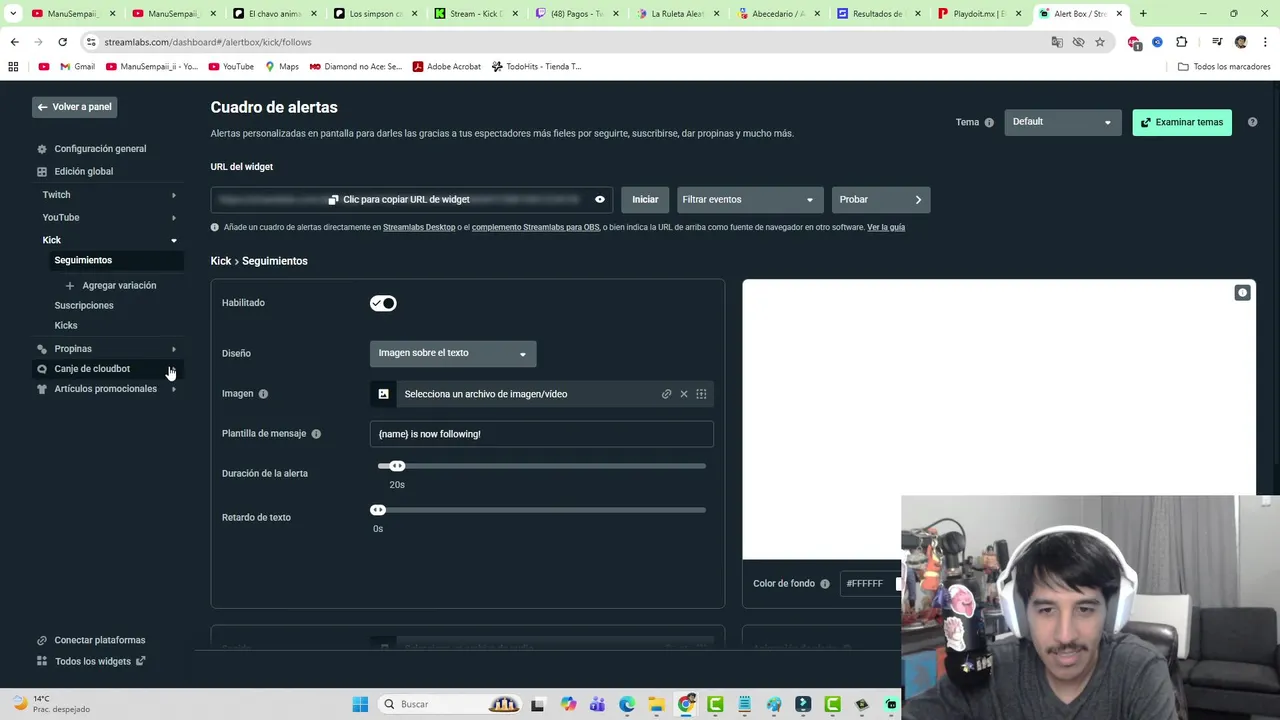Toggle widget URL visibility eye icon
1280x720 pixels.
click(600, 200)
